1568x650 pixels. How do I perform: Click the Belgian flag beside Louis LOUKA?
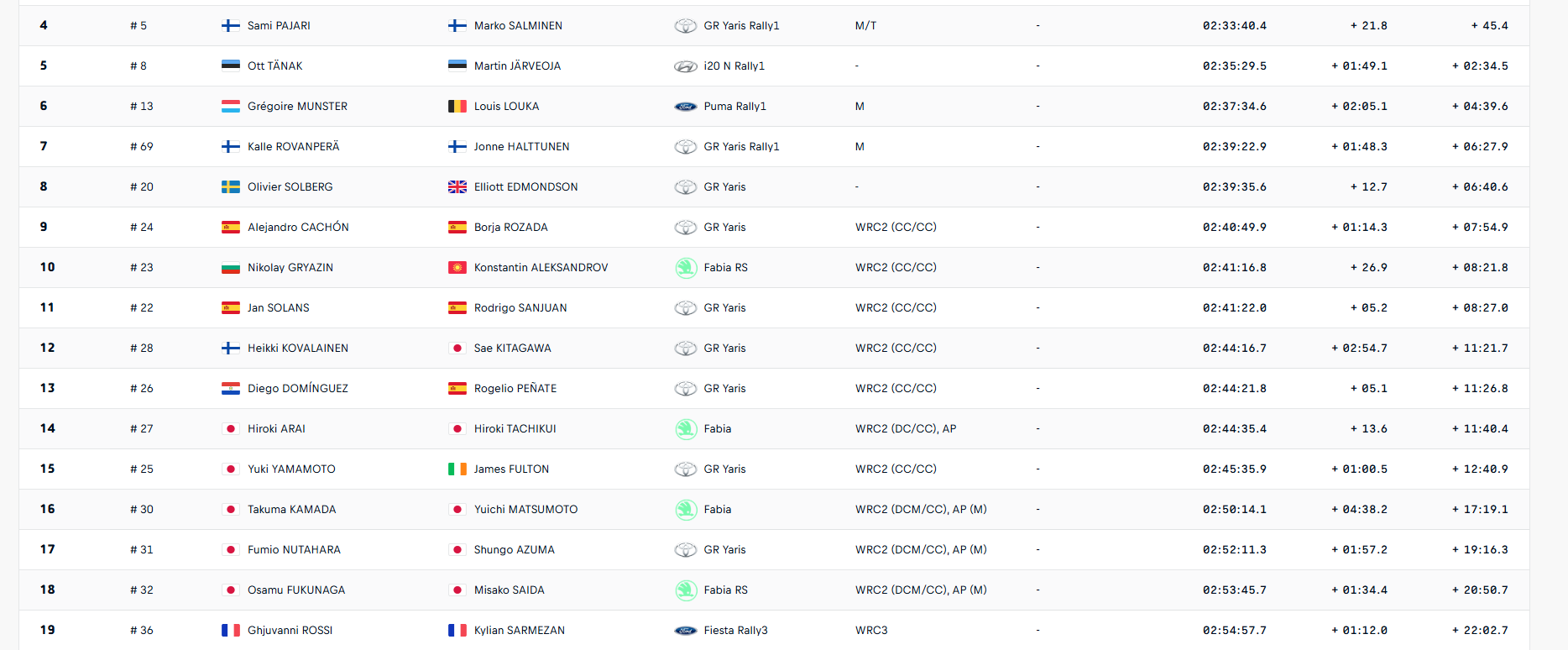pyautogui.click(x=457, y=107)
